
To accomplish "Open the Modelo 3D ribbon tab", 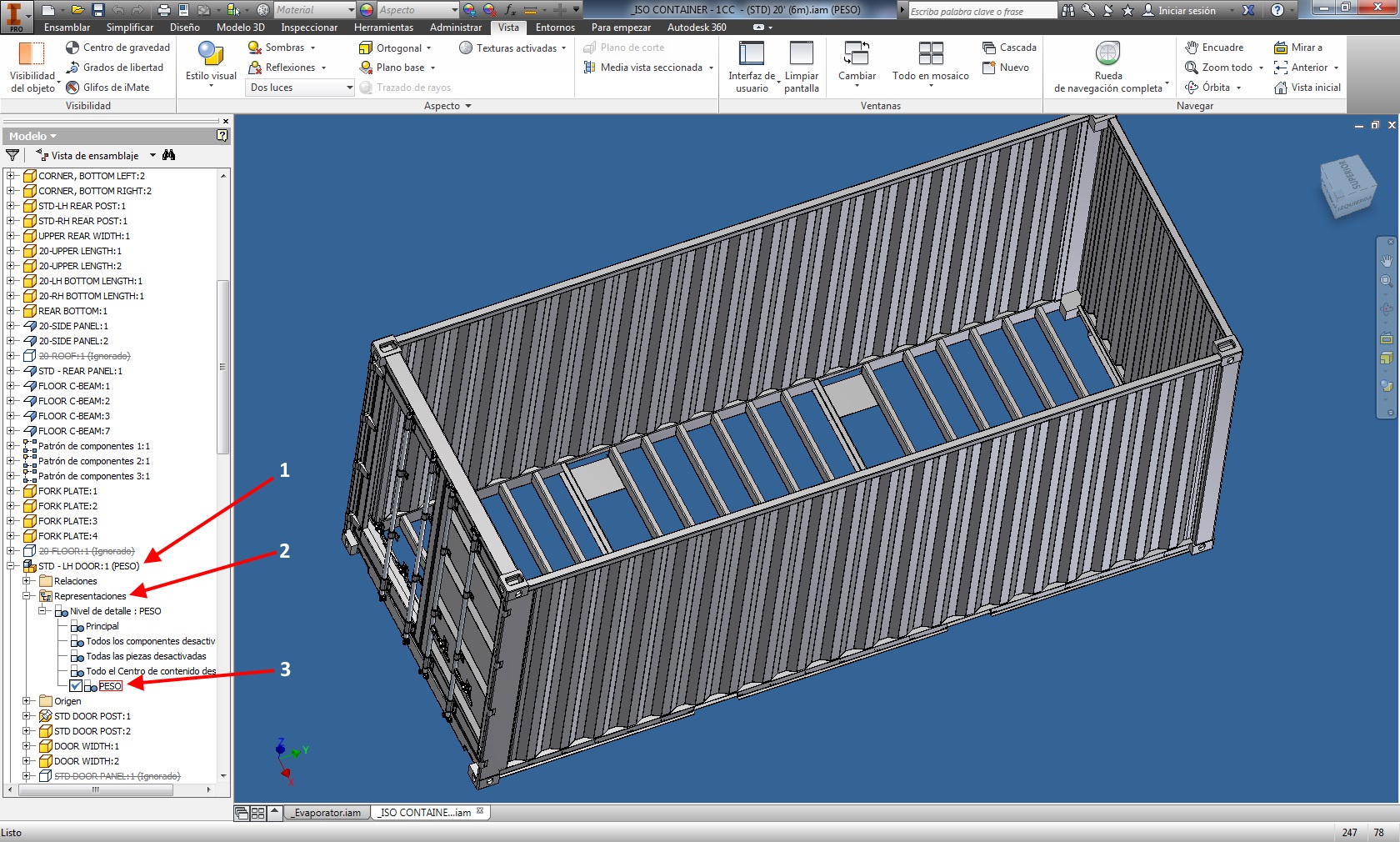I will (241, 28).
